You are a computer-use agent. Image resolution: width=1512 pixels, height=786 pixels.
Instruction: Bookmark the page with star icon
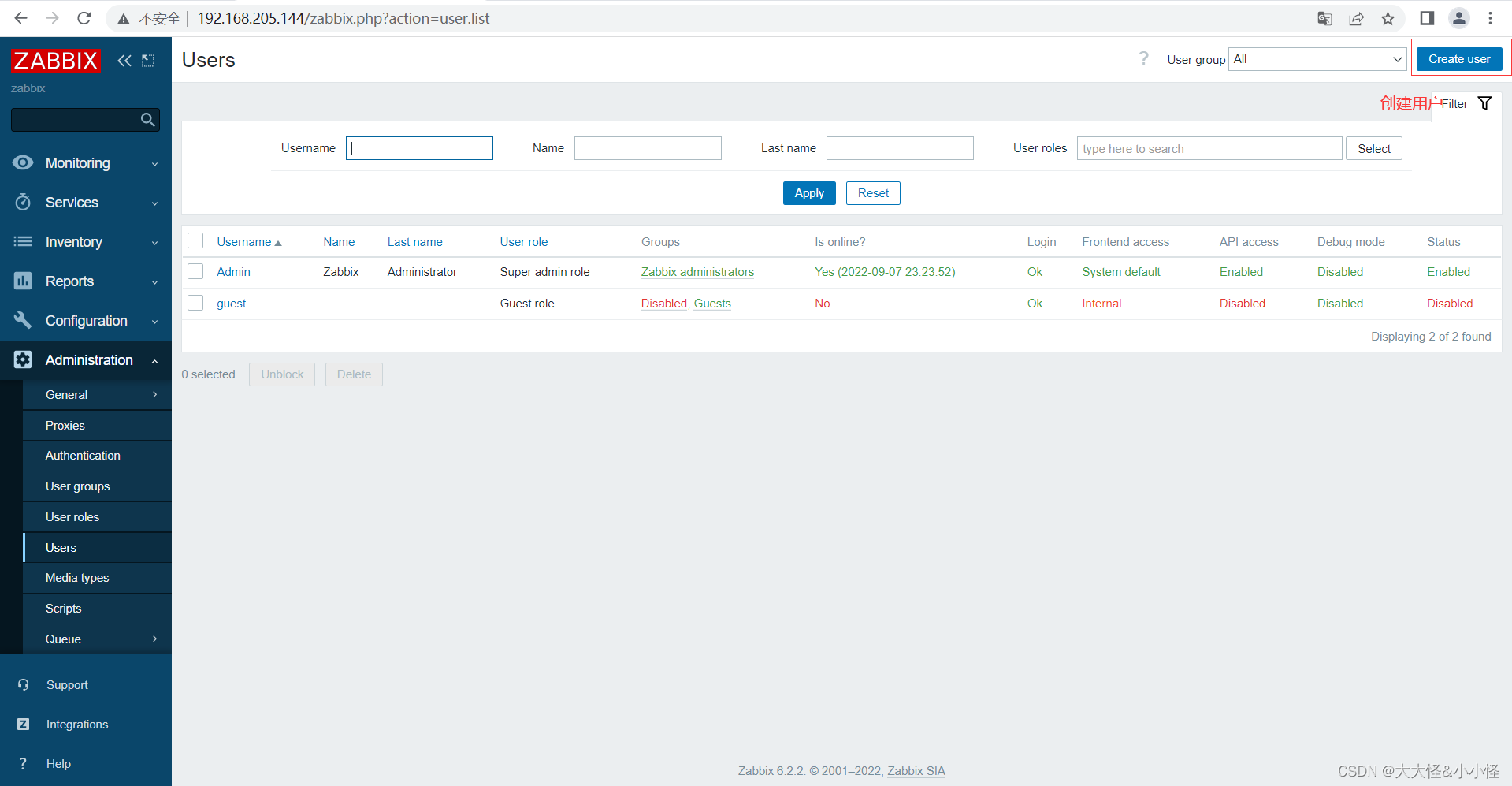tap(1388, 18)
